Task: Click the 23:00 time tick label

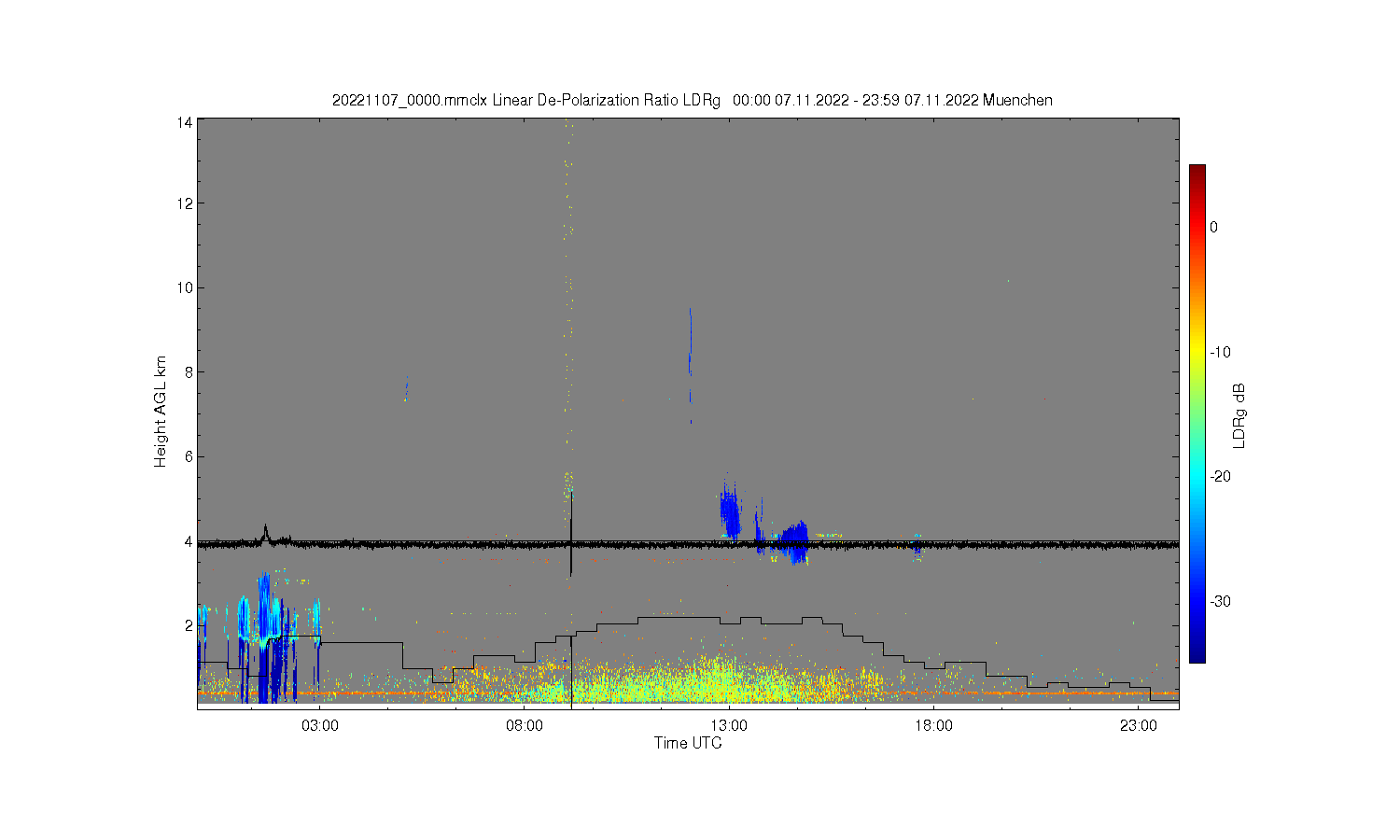Action: coord(1137,725)
